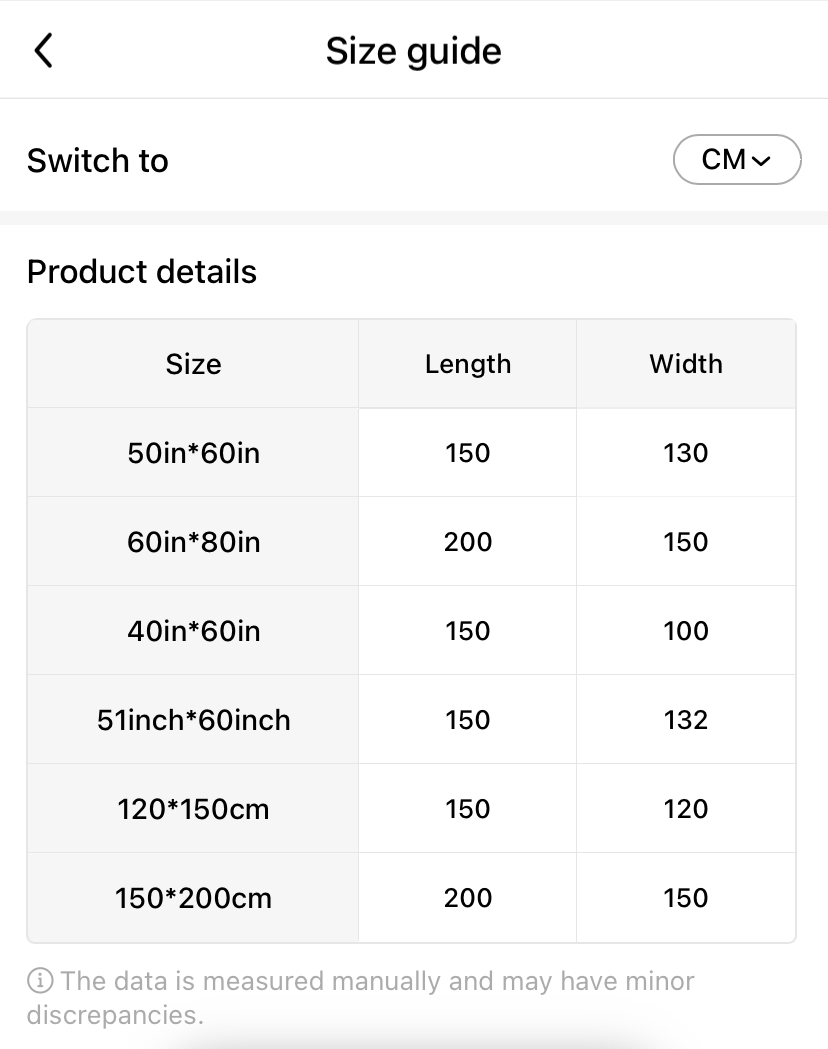Viewport: 828px width, 1049px height.
Task: Click the Product details heading
Action: (142, 272)
